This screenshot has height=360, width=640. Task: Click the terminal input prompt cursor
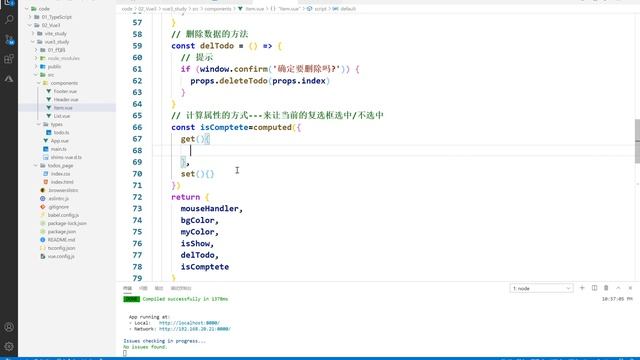click(125, 353)
